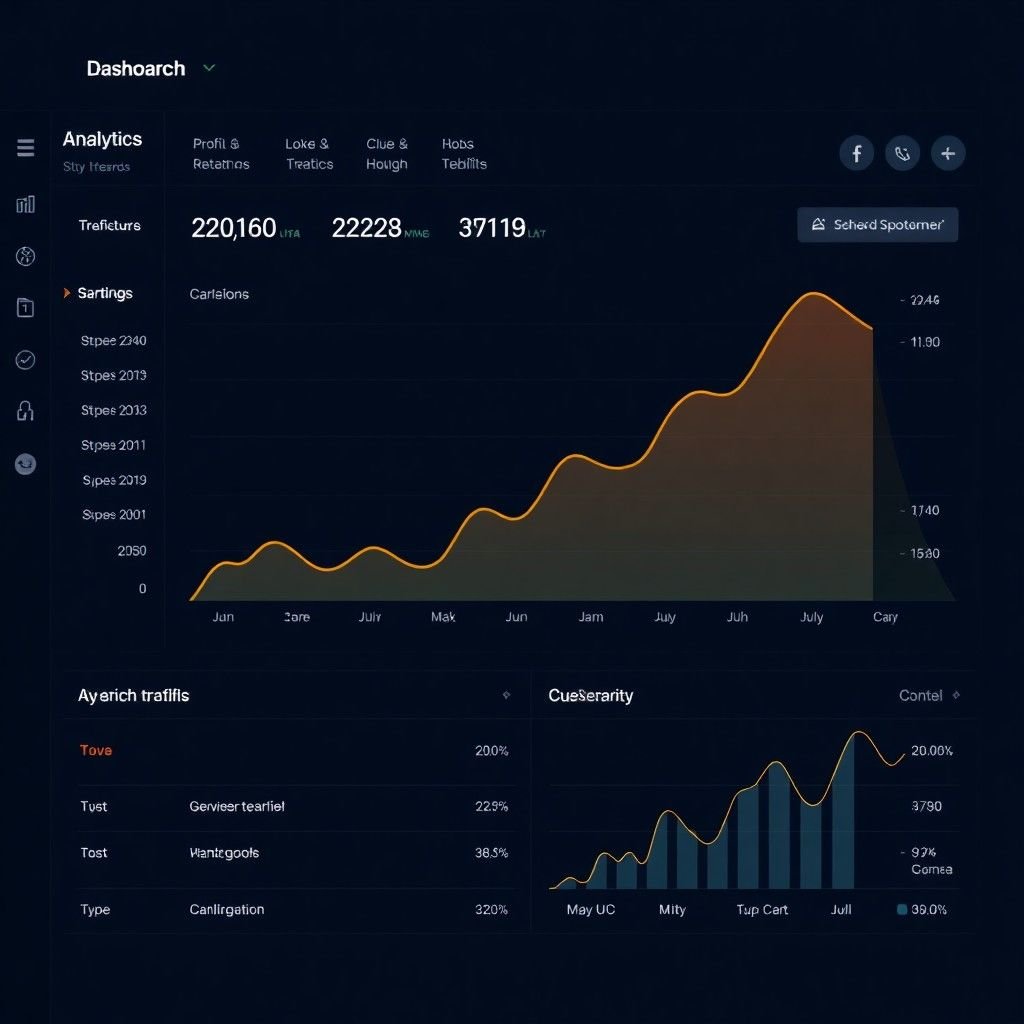Click the Scherd Spotomer button
The width and height of the screenshot is (1024, 1024).
[877, 224]
